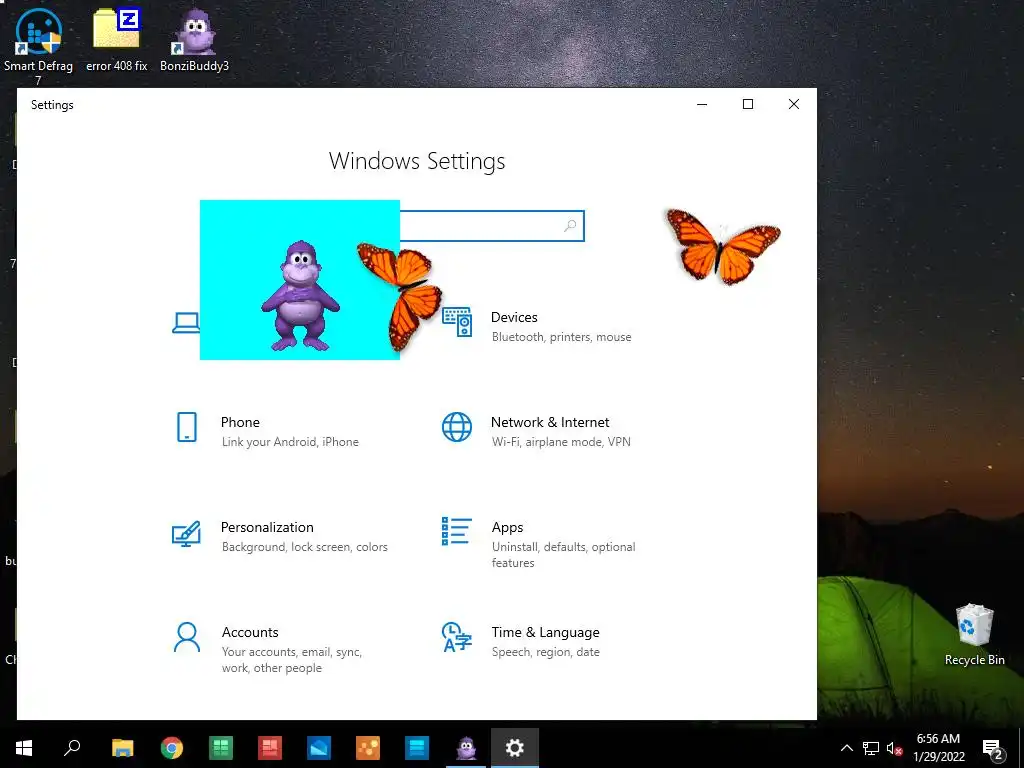Click the Network & Internet globe icon
Viewport: 1024px width, 768px height.
(456, 427)
